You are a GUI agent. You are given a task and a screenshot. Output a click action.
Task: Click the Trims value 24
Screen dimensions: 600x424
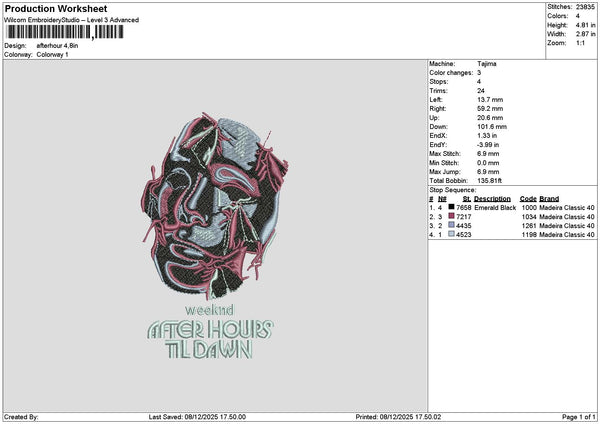[481, 91]
